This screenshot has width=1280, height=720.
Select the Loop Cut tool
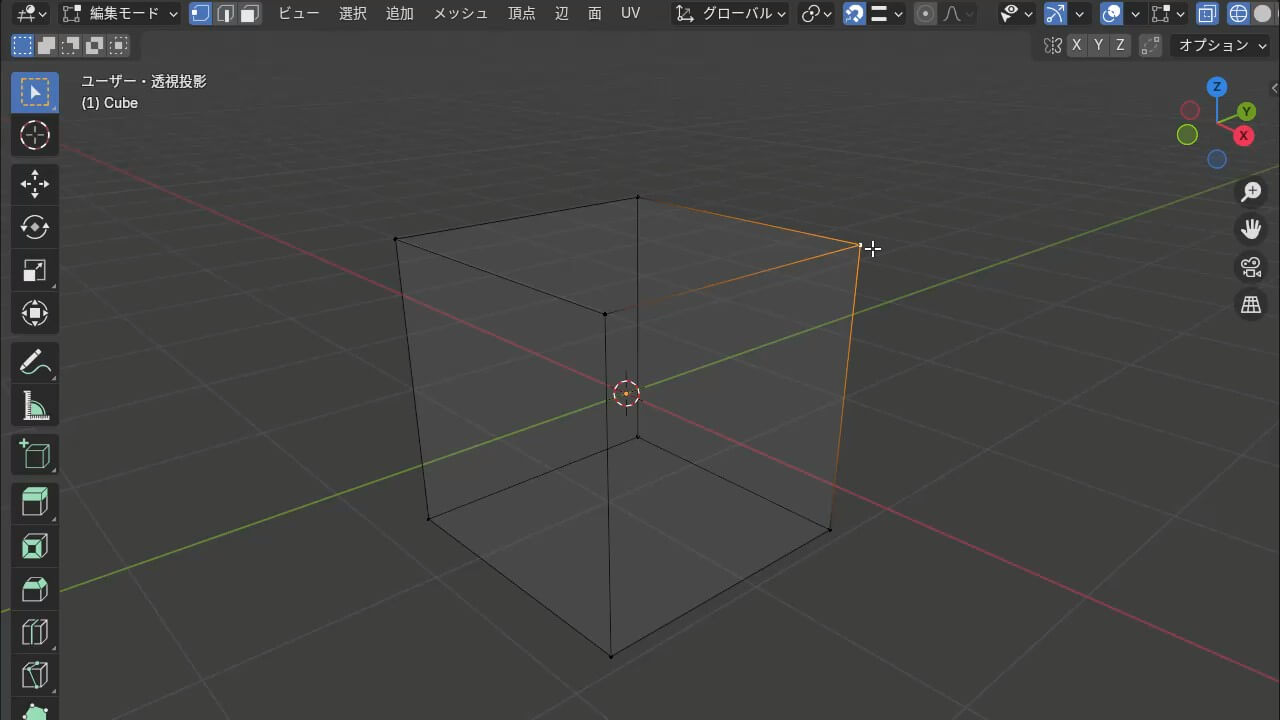click(35, 632)
